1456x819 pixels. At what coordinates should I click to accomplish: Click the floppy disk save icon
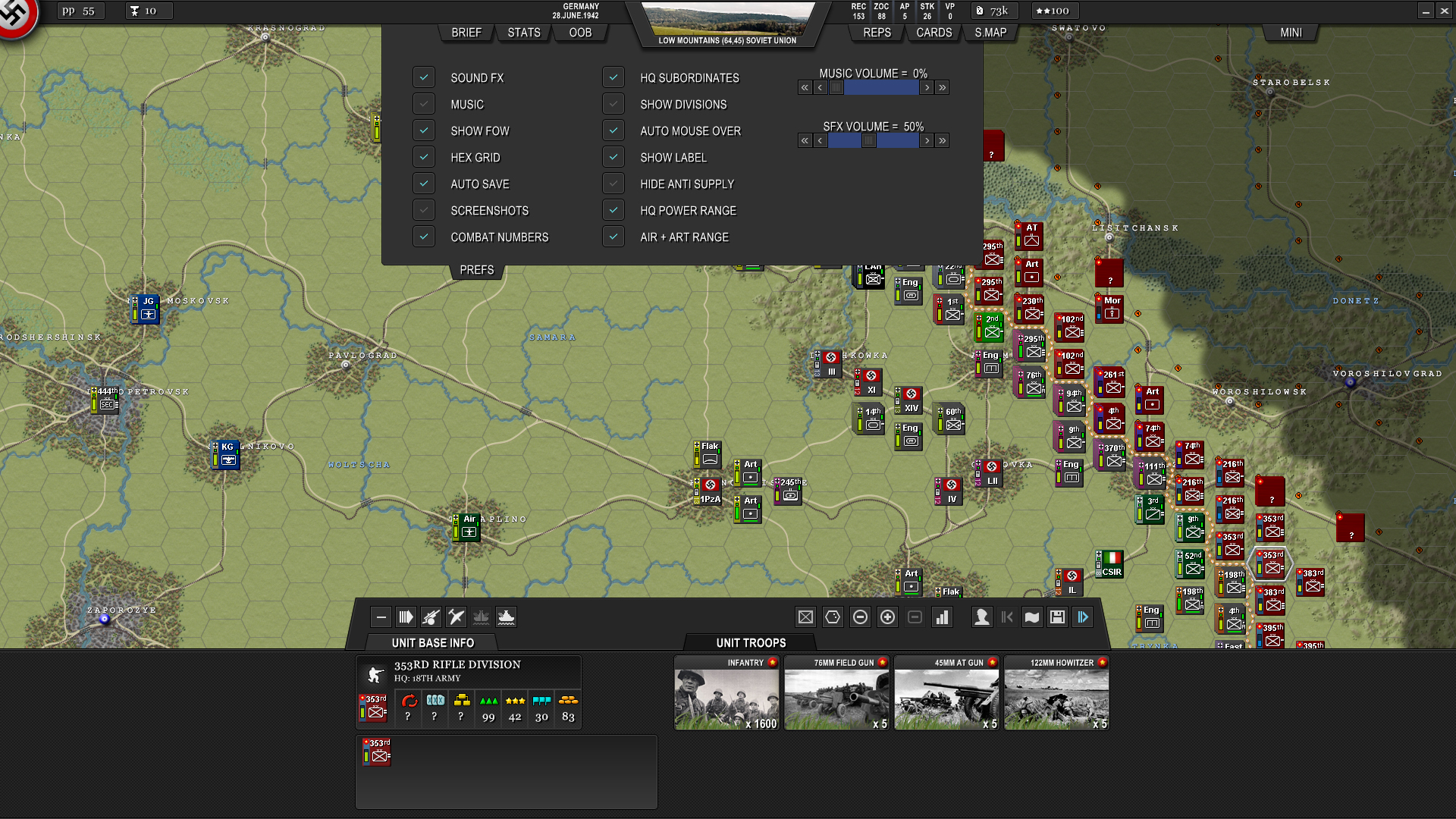(1057, 617)
